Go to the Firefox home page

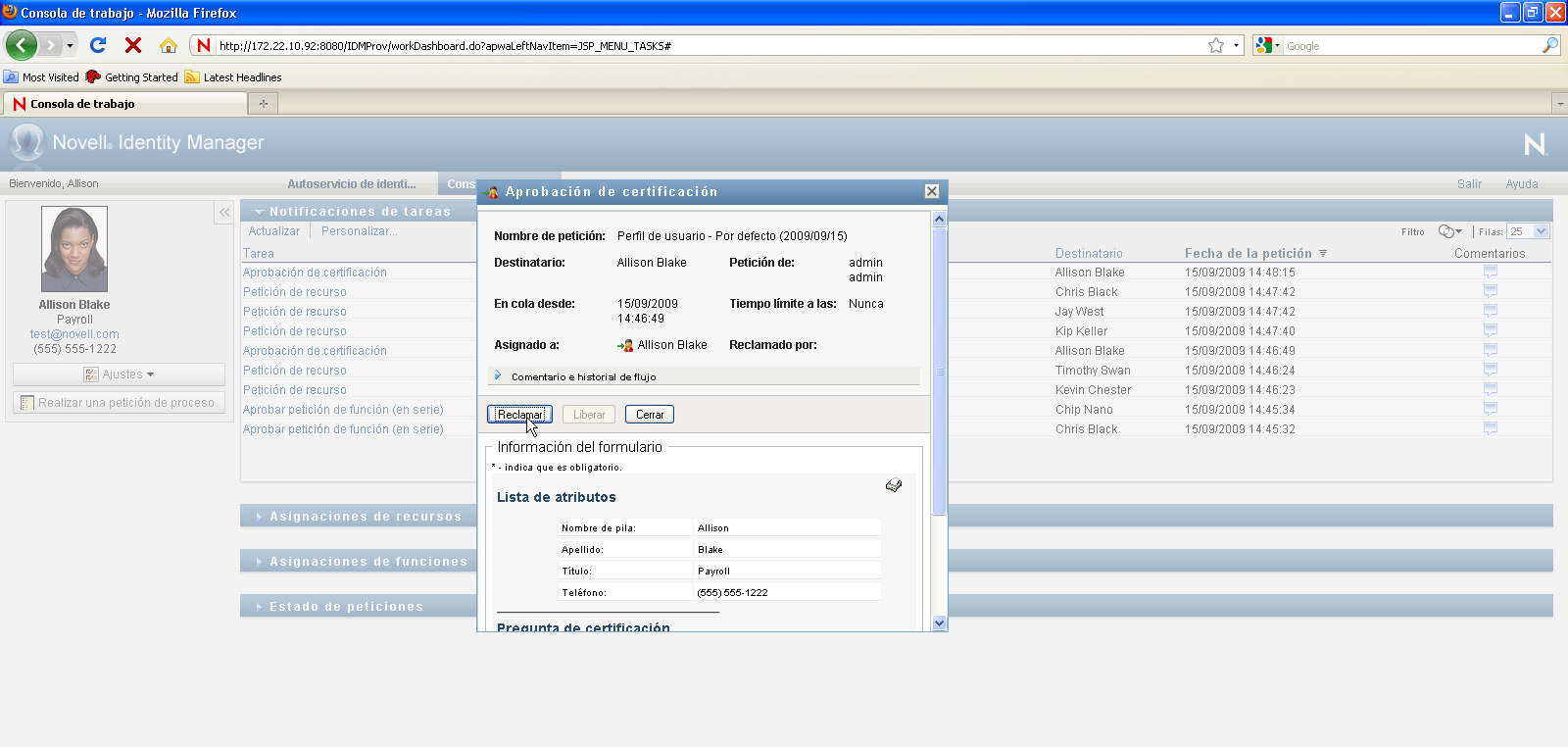click(169, 45)
